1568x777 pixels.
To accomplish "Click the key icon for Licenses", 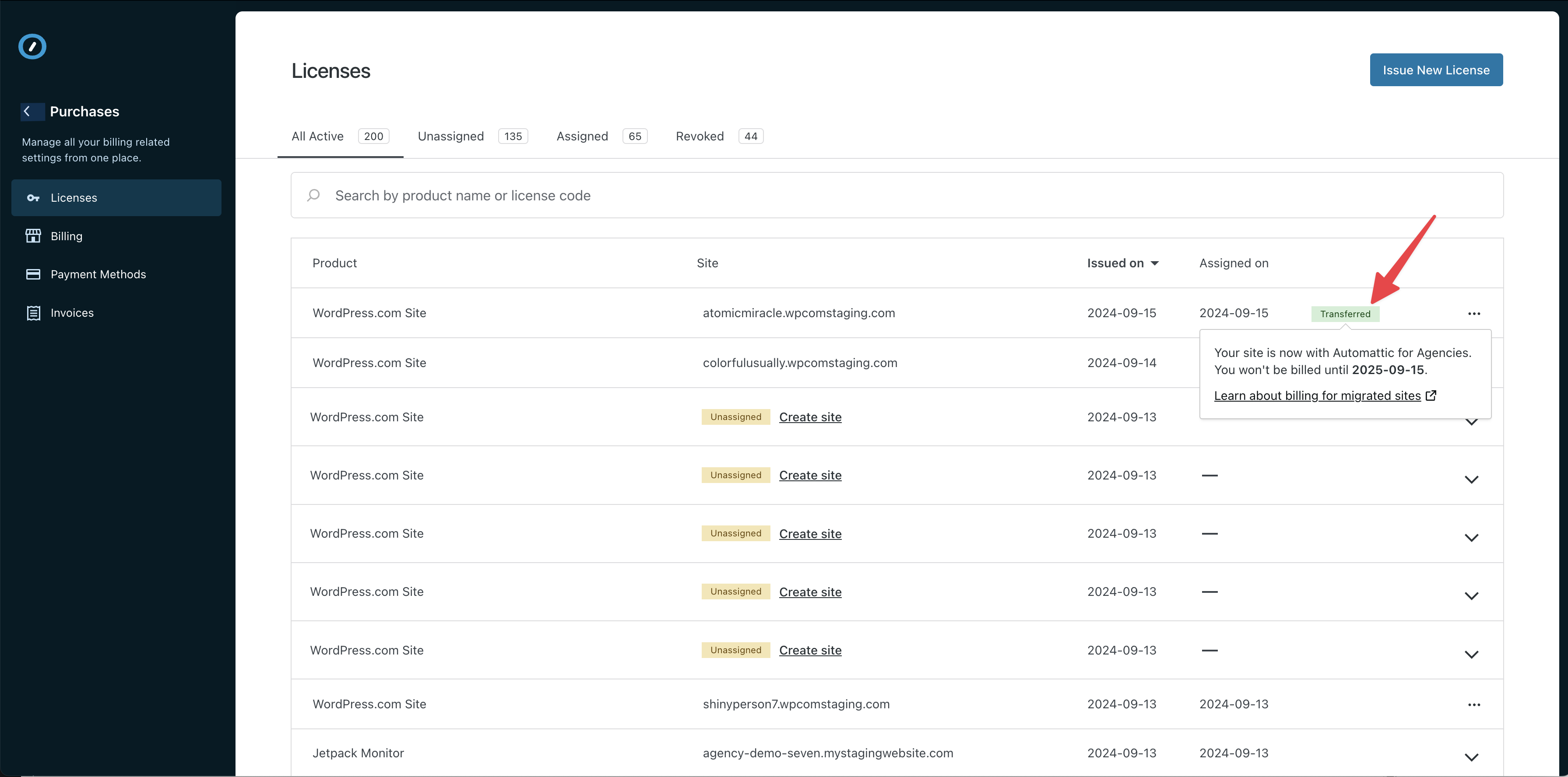I will click(x=33, y=198).
